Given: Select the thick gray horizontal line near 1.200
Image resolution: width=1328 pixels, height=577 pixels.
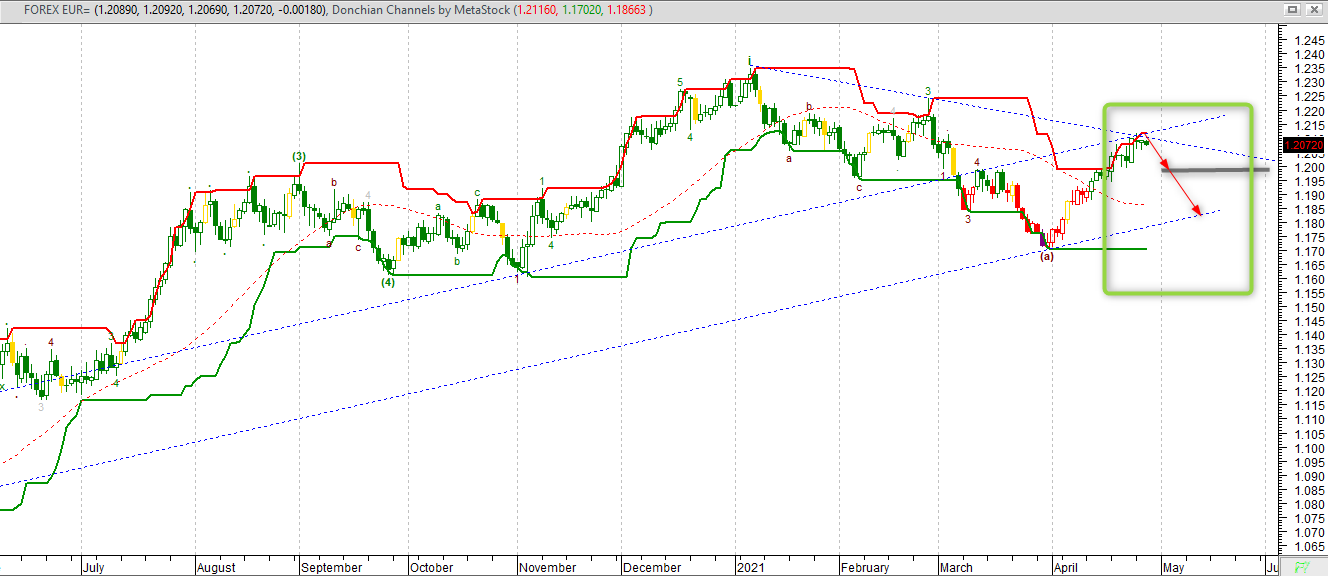Looking at the screenshot, I should point(1214,170).
